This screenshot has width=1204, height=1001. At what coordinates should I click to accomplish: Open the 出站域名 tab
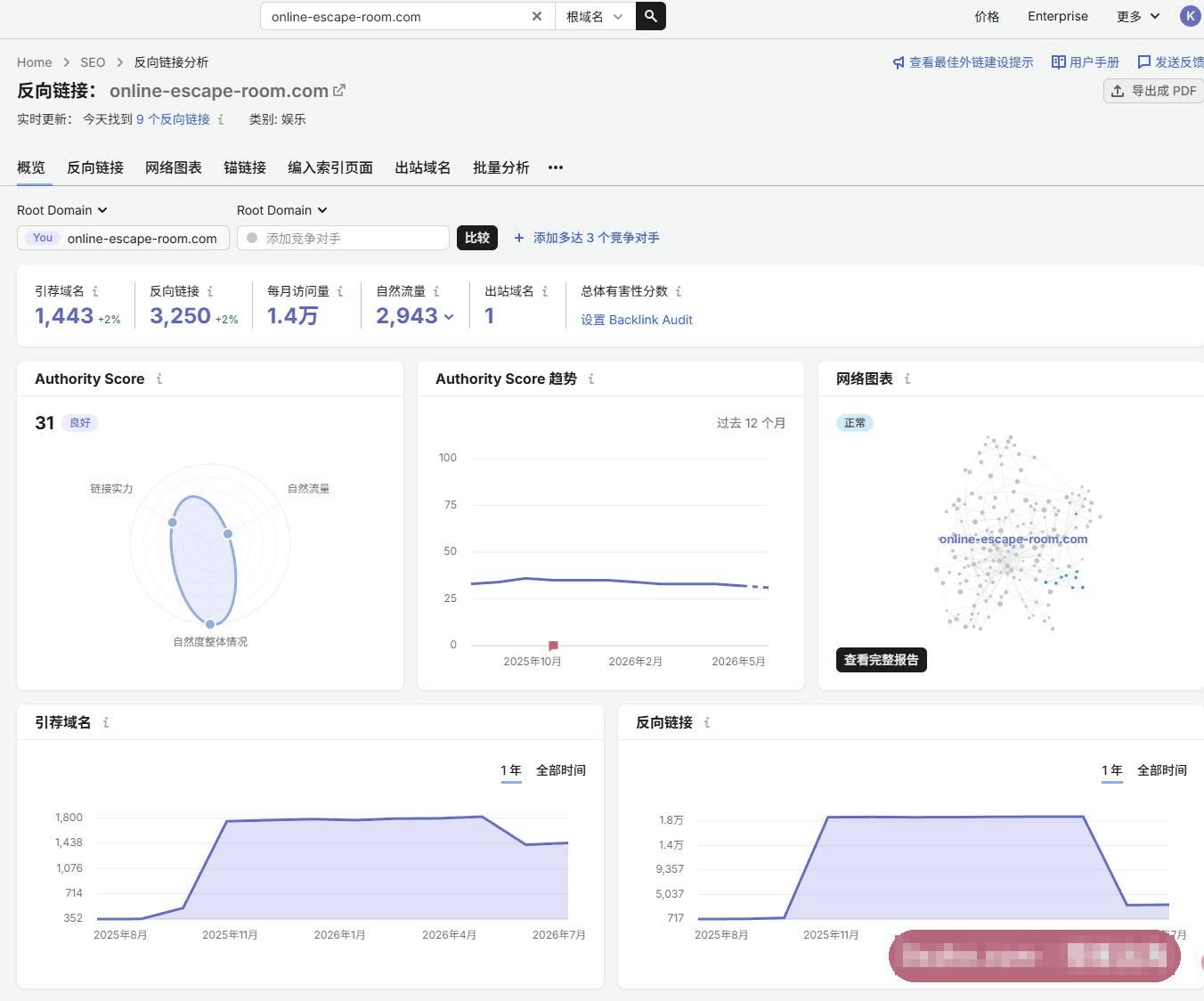[423, 167]
